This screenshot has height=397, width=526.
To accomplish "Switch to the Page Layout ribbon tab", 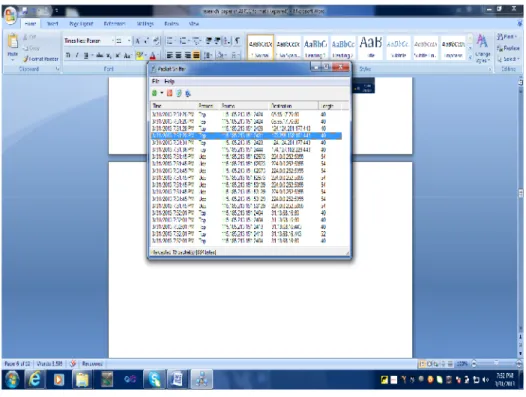I will click(x=81, y=24).
